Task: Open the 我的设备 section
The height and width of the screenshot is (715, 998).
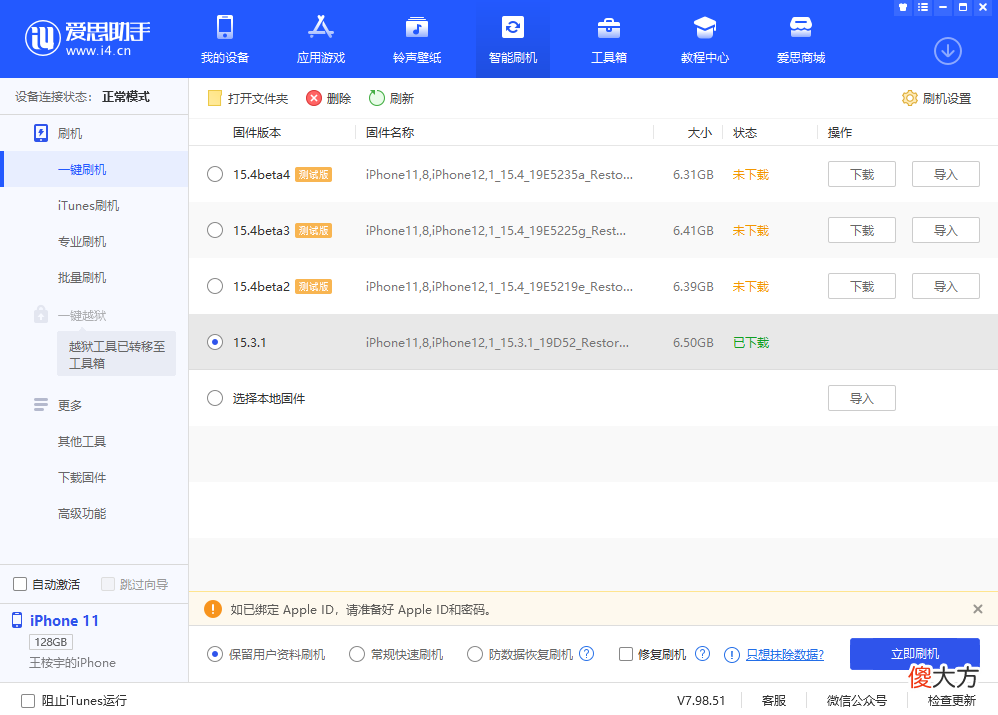Action: tap(225, 39)
